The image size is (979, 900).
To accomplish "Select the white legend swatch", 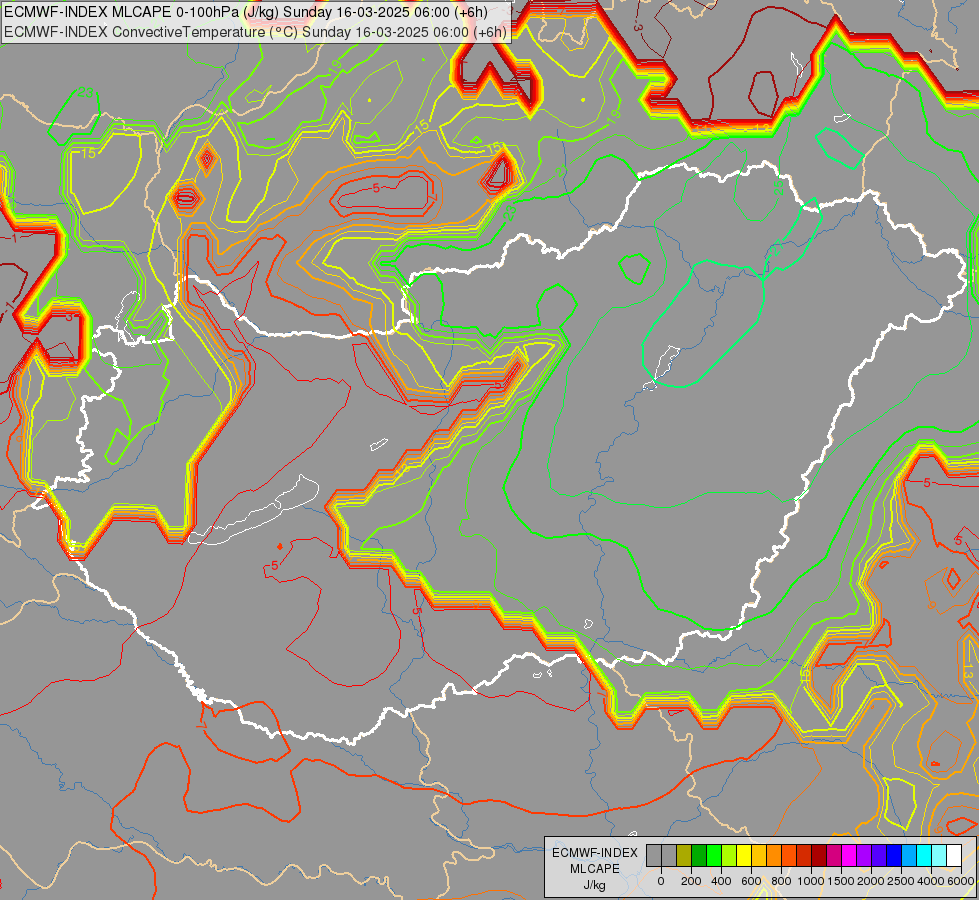I will 955,855.
